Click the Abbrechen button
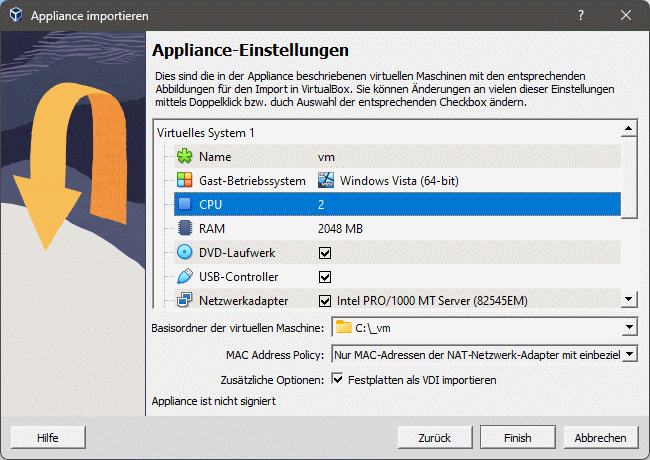 point(601,438)
